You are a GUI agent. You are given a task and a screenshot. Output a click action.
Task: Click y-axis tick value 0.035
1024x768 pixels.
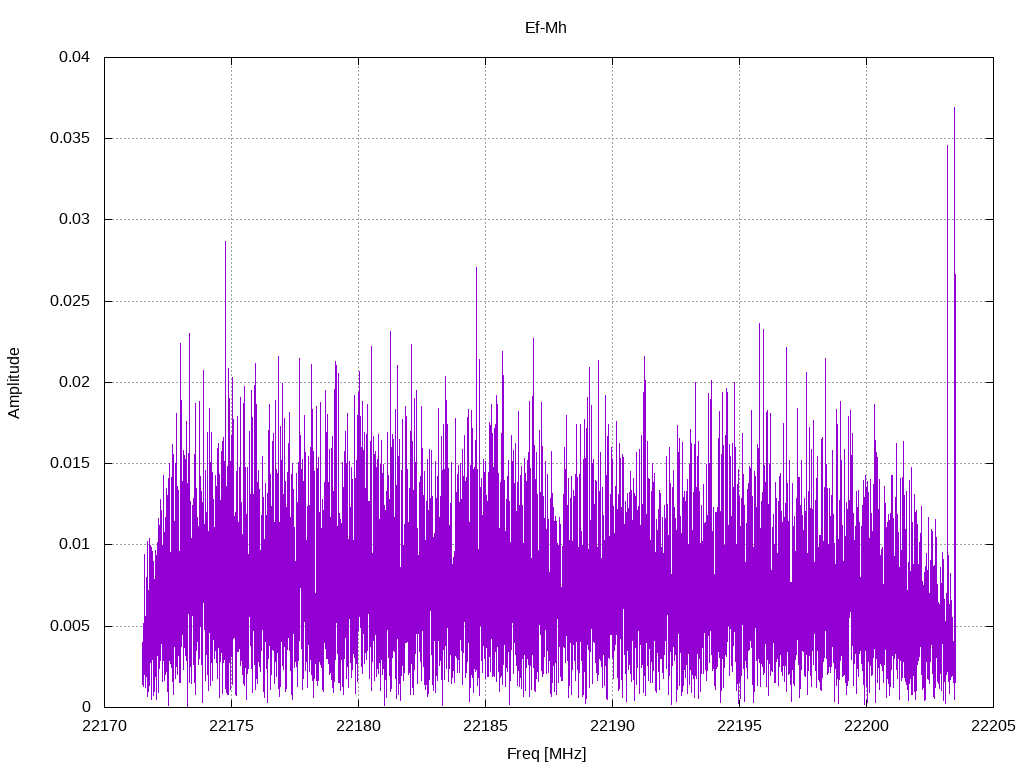pyautogui.click(x=70, y=138)
